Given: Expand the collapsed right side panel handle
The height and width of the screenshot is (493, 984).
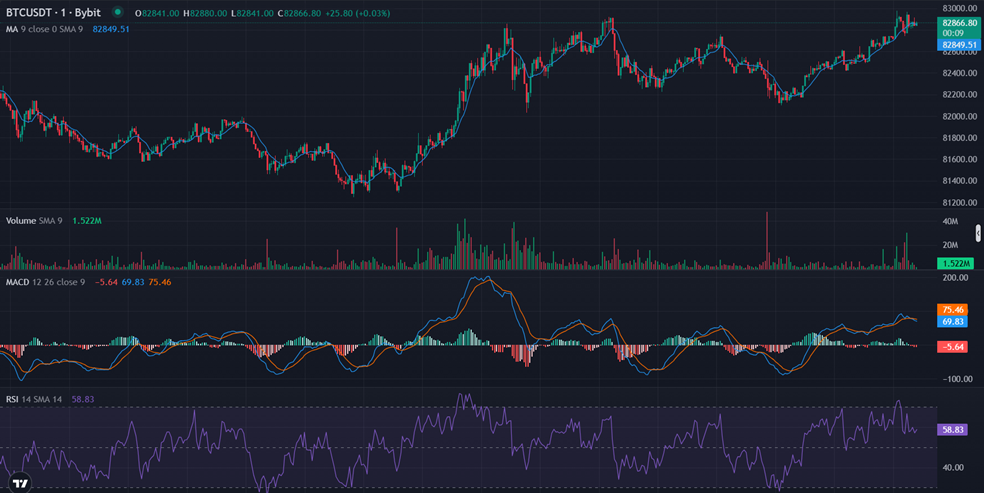Looking at the screenshot, I should pyautogui.click(x=978, y=233).
